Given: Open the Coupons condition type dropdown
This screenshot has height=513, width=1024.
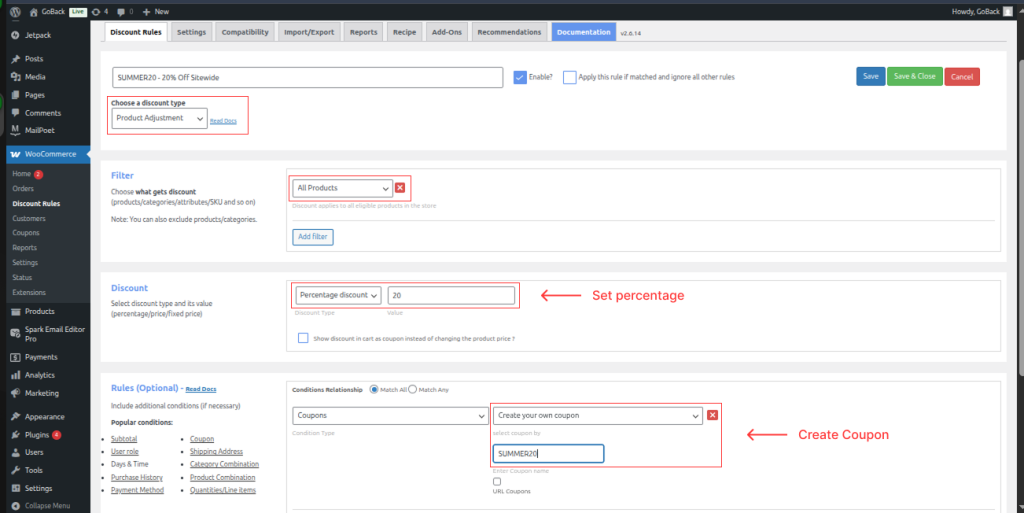Looking at the screenshot, I should pos(391,415).
